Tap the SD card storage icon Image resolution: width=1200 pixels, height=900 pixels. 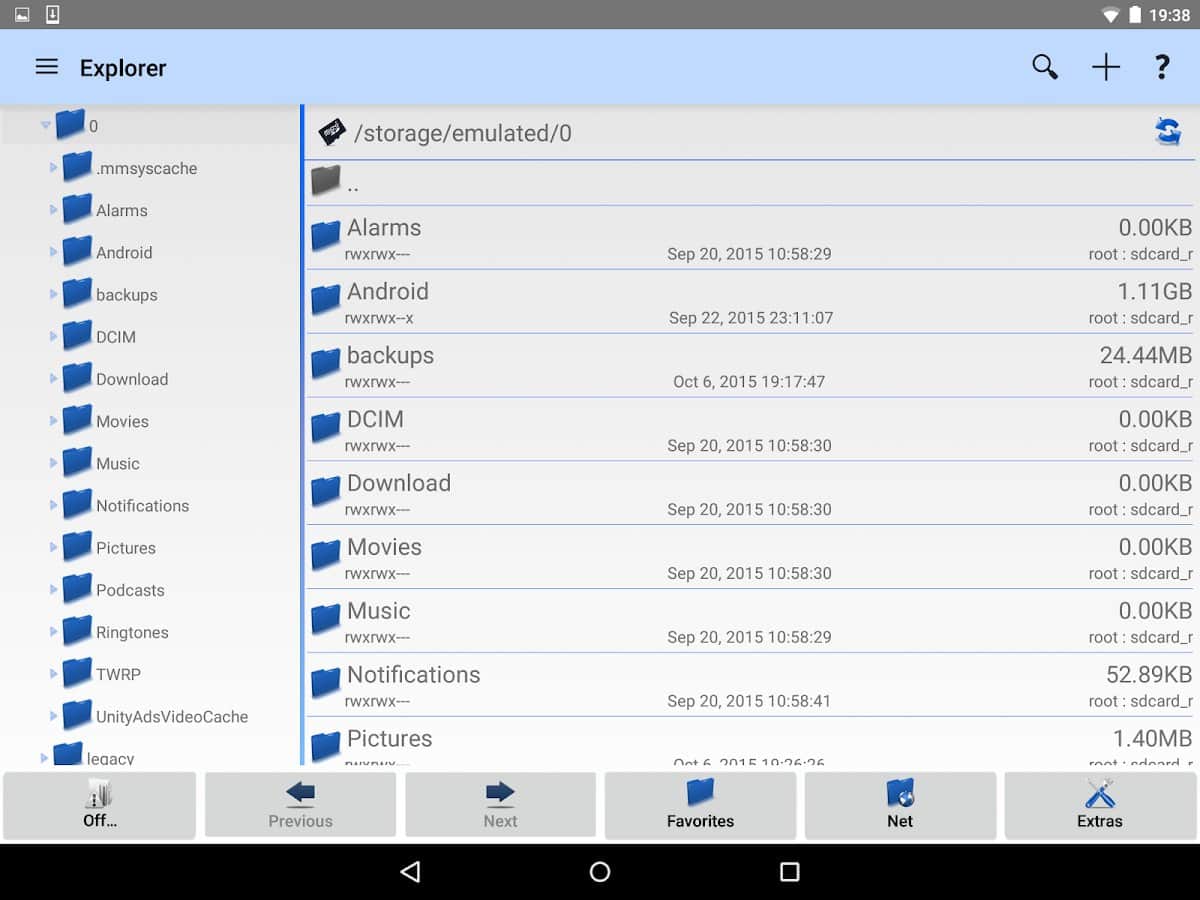pos(331,132)
